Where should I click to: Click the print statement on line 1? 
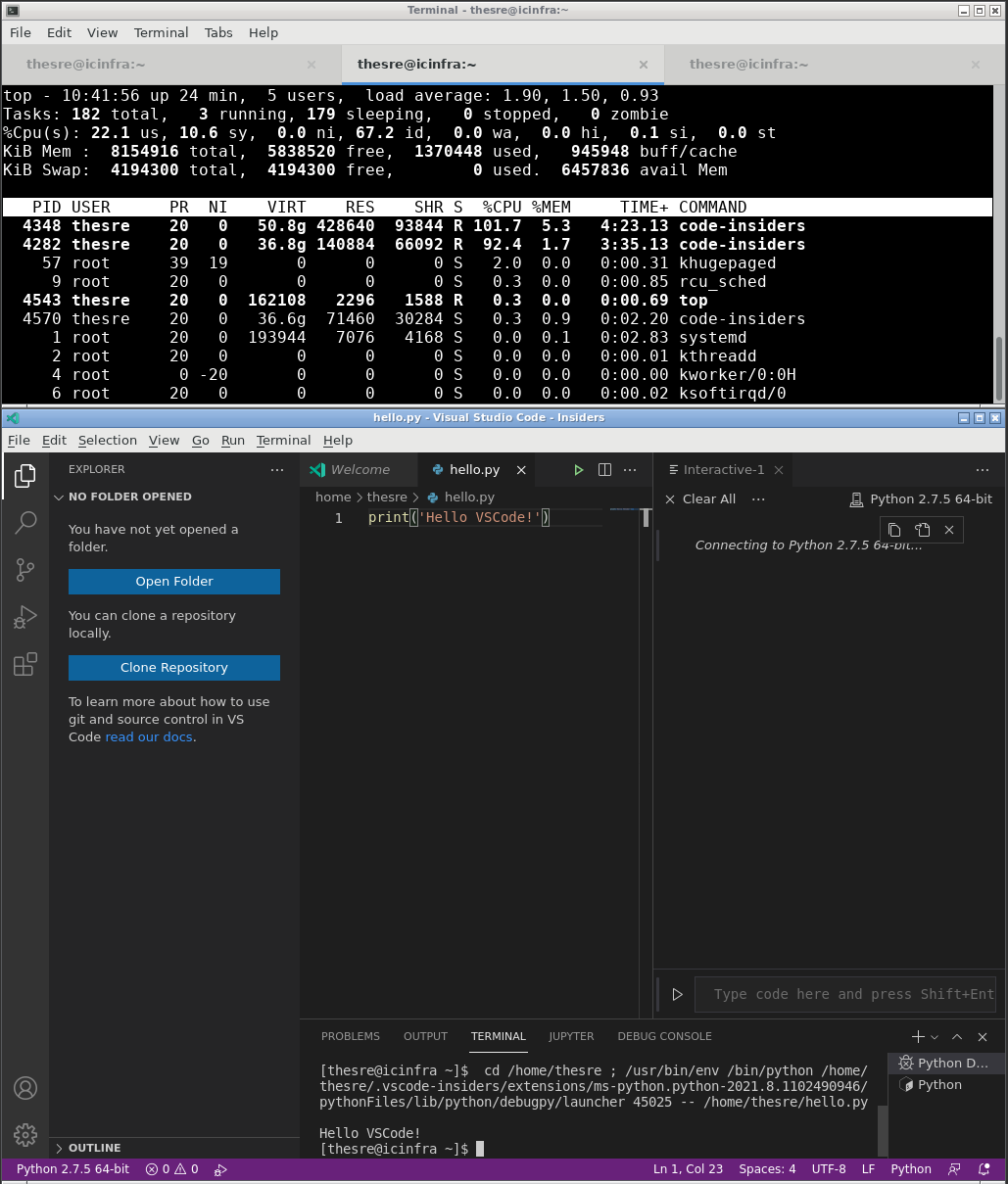pos(459,517)
